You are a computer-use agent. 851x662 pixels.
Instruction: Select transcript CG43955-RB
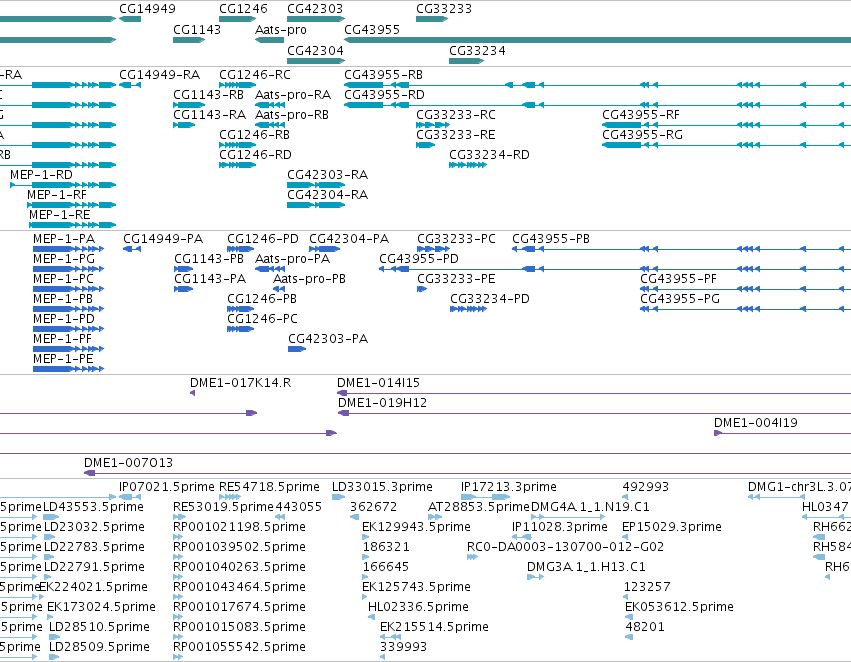pos(383,75)
